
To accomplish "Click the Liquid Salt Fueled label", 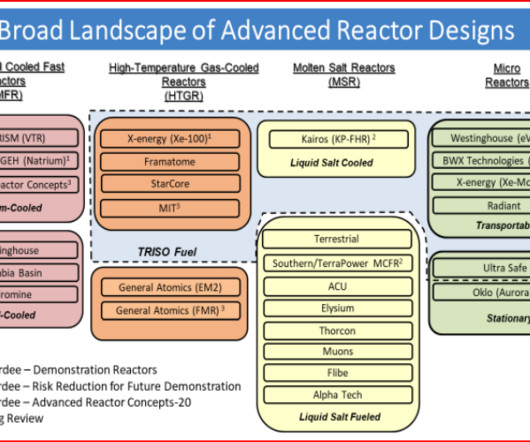I will pos(340,417).
